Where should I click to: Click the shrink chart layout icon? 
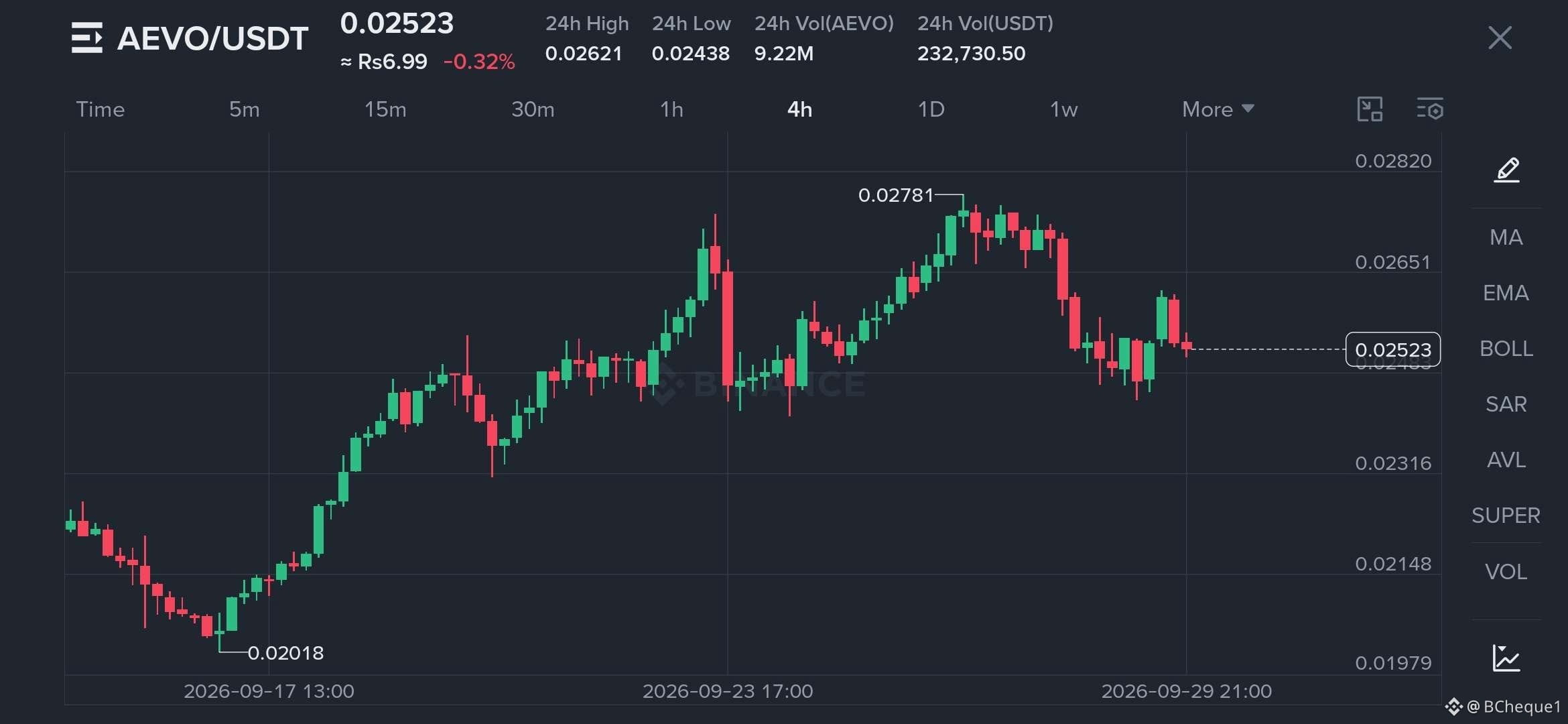coord(1370,109)
